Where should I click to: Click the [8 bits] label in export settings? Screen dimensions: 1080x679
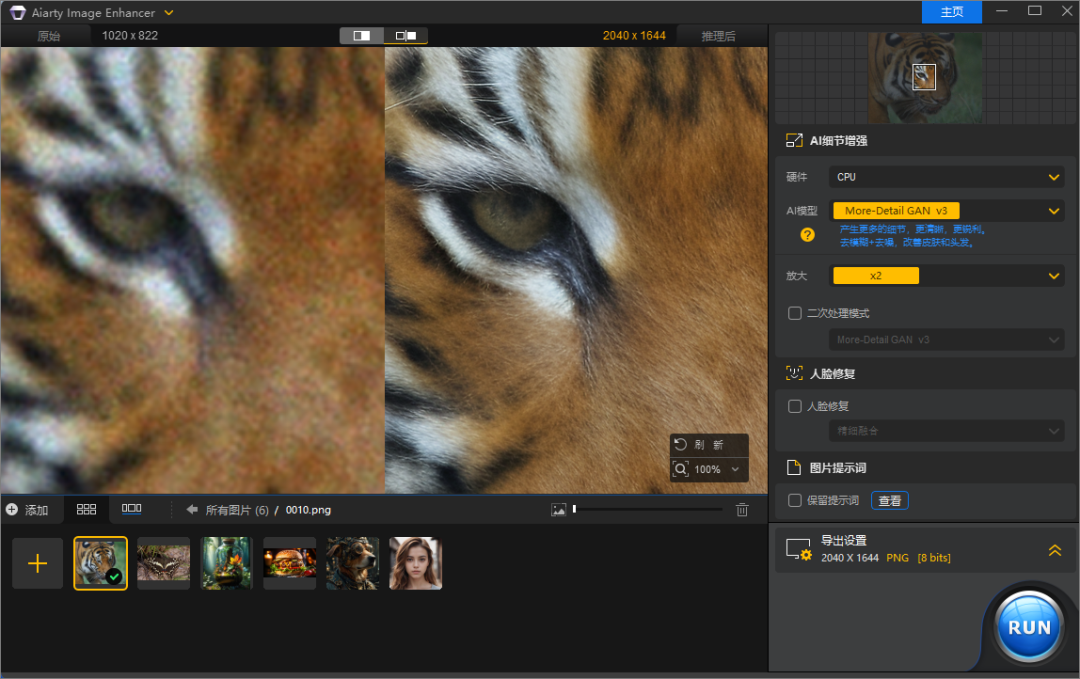coord(934,558)
